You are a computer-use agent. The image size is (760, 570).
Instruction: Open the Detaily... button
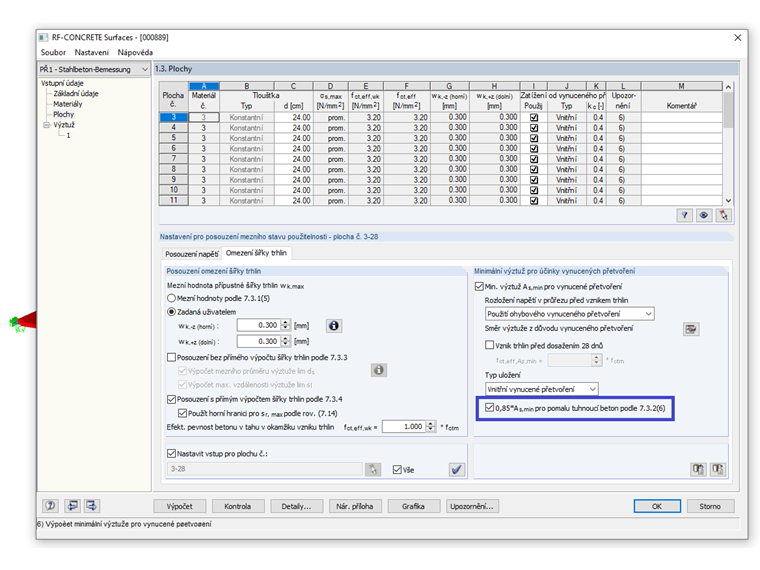pyautogui.click(x=296, y=506)
